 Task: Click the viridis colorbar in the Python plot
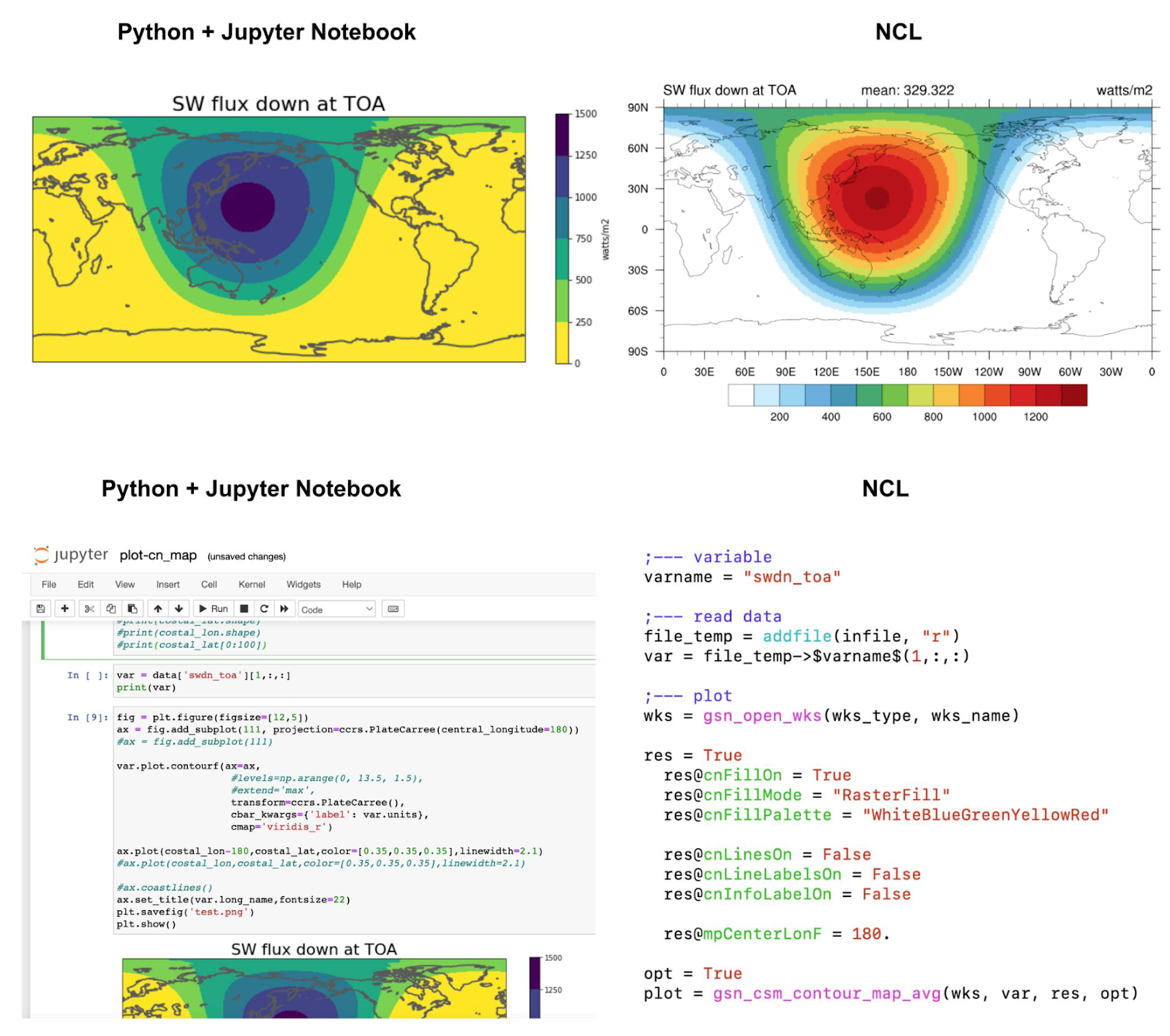click(562, 238)
